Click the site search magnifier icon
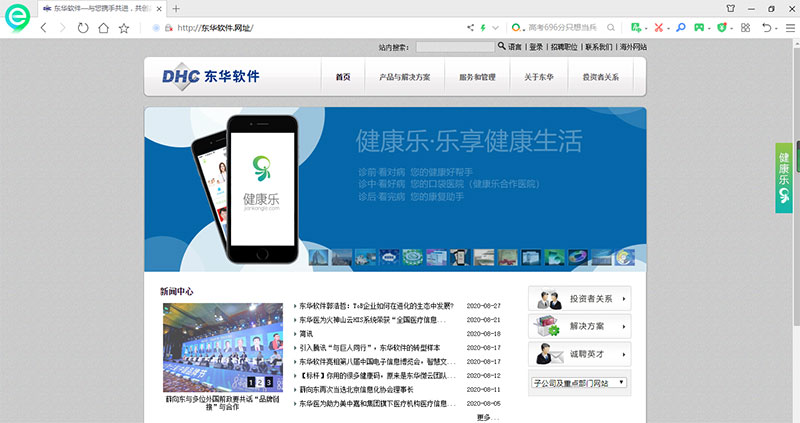The image size is (800, 423). pyautogui.click(x=502, y=46)
